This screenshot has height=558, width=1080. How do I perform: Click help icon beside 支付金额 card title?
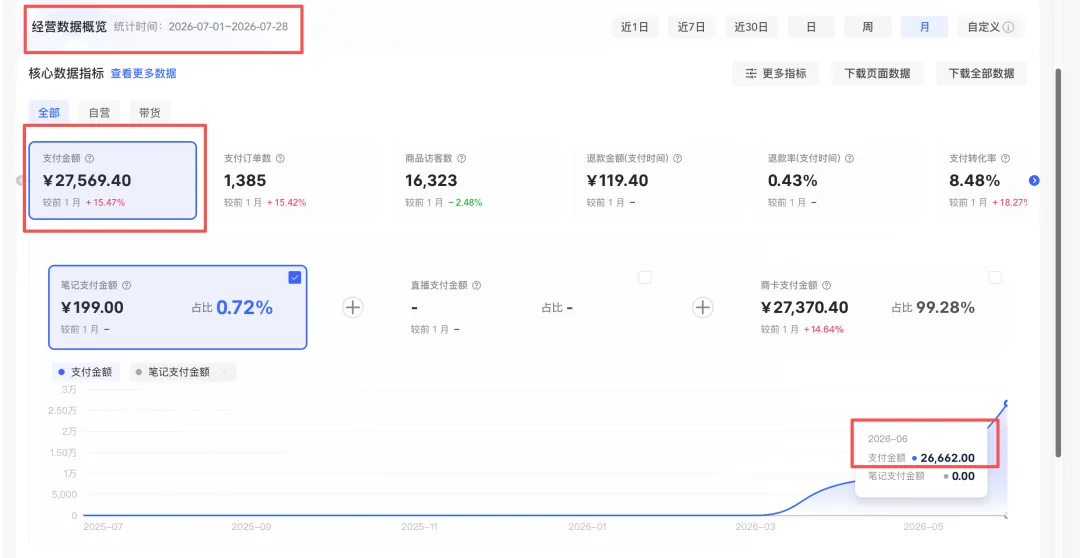pyautogui.click(x=89, y=158)
